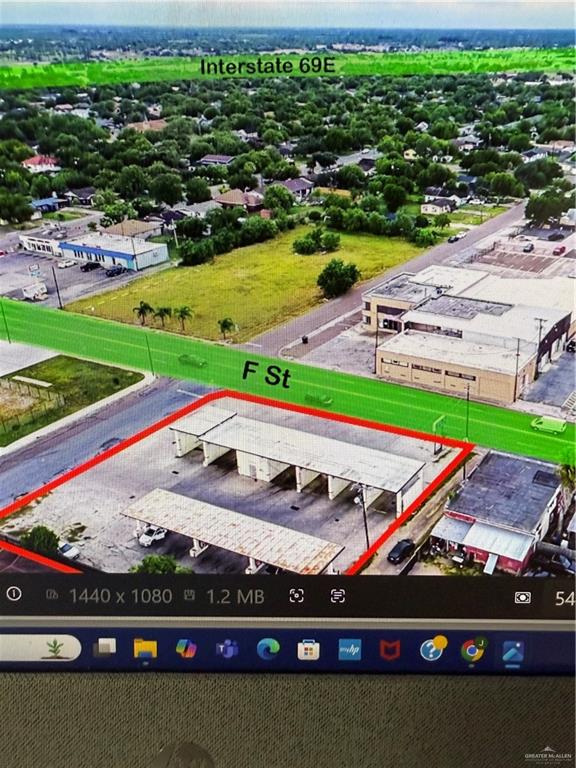
Task: Open the file info icon in Photos status bar
Action: point(14,594)
